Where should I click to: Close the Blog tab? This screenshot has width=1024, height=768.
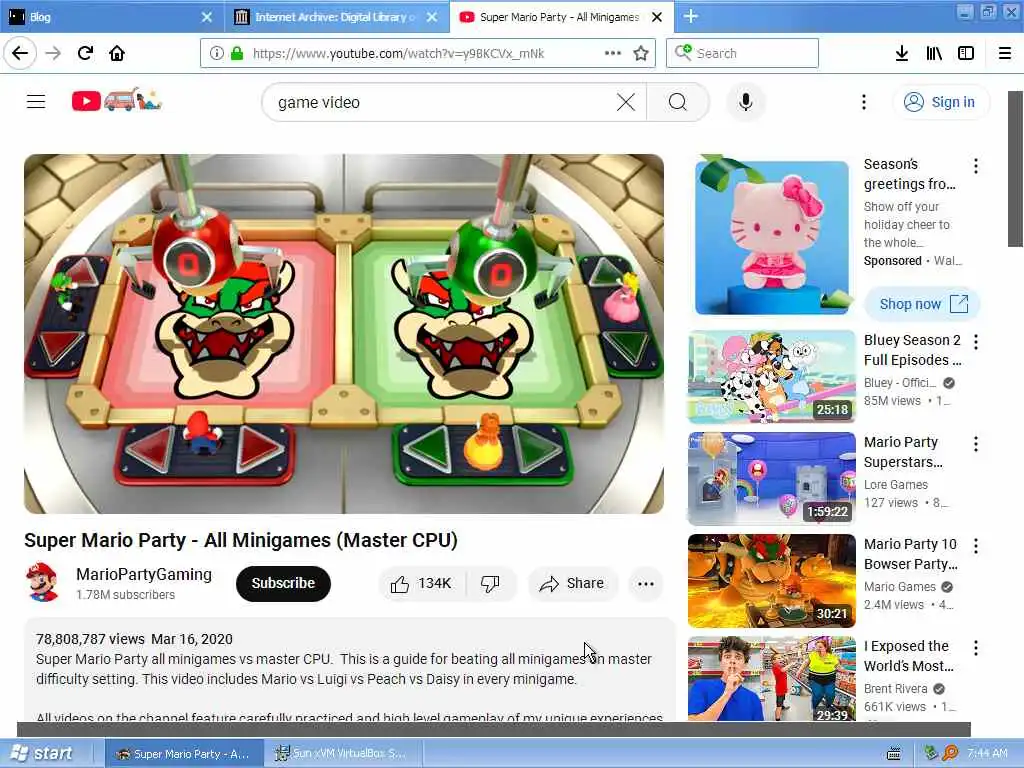[206, 17]
